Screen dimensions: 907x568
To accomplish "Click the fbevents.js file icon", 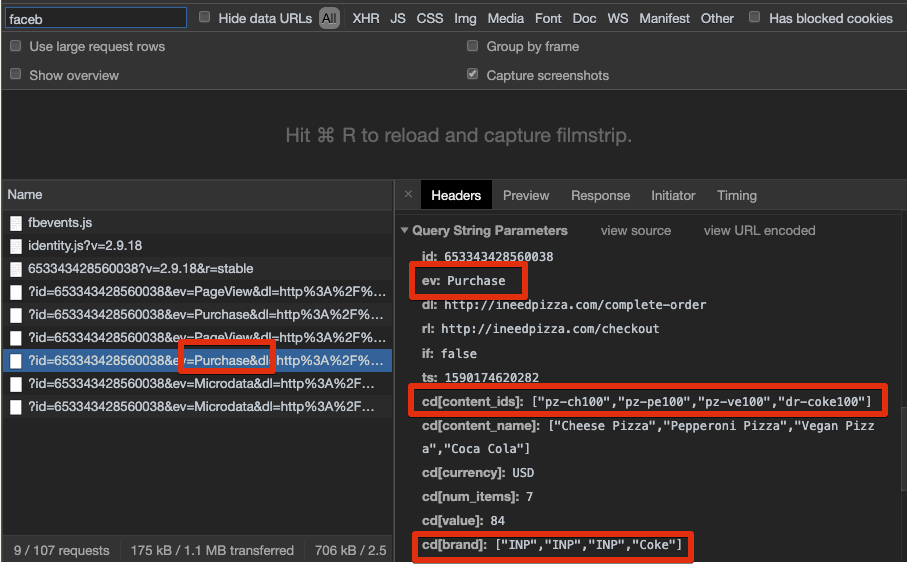I will (x=15, y=223).
